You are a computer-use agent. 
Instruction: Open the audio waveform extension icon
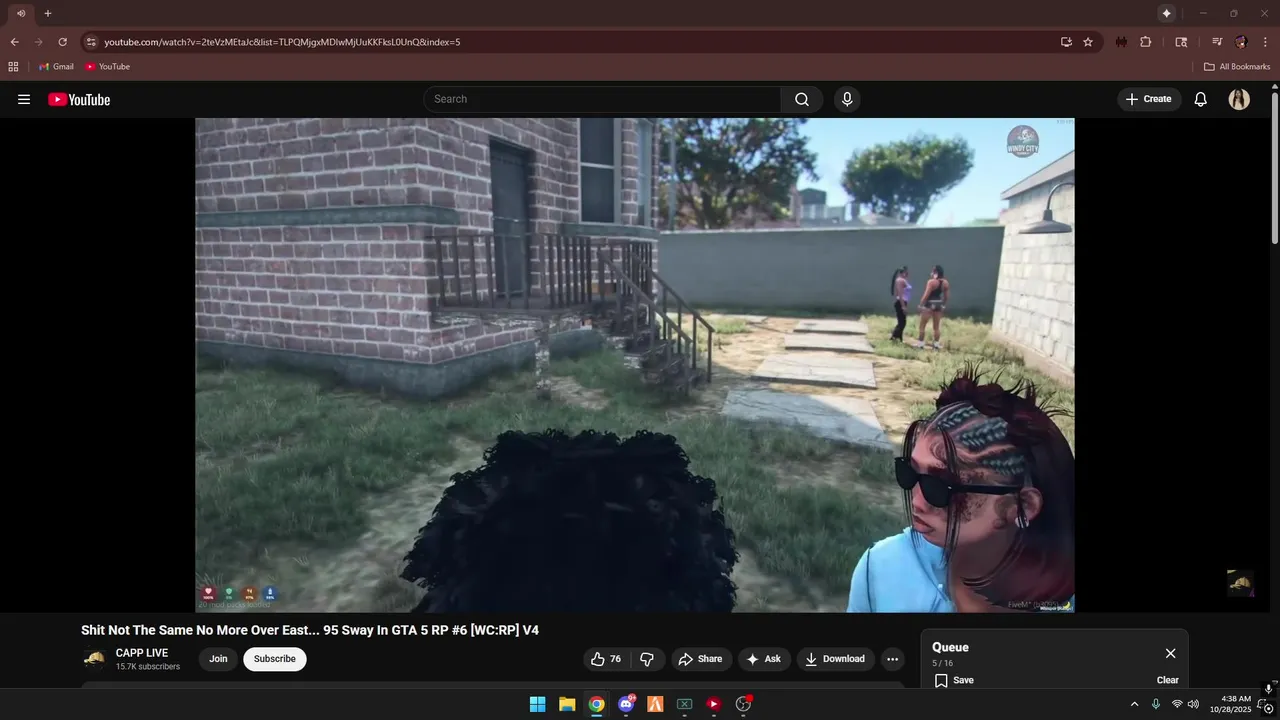pos(1121,42)
